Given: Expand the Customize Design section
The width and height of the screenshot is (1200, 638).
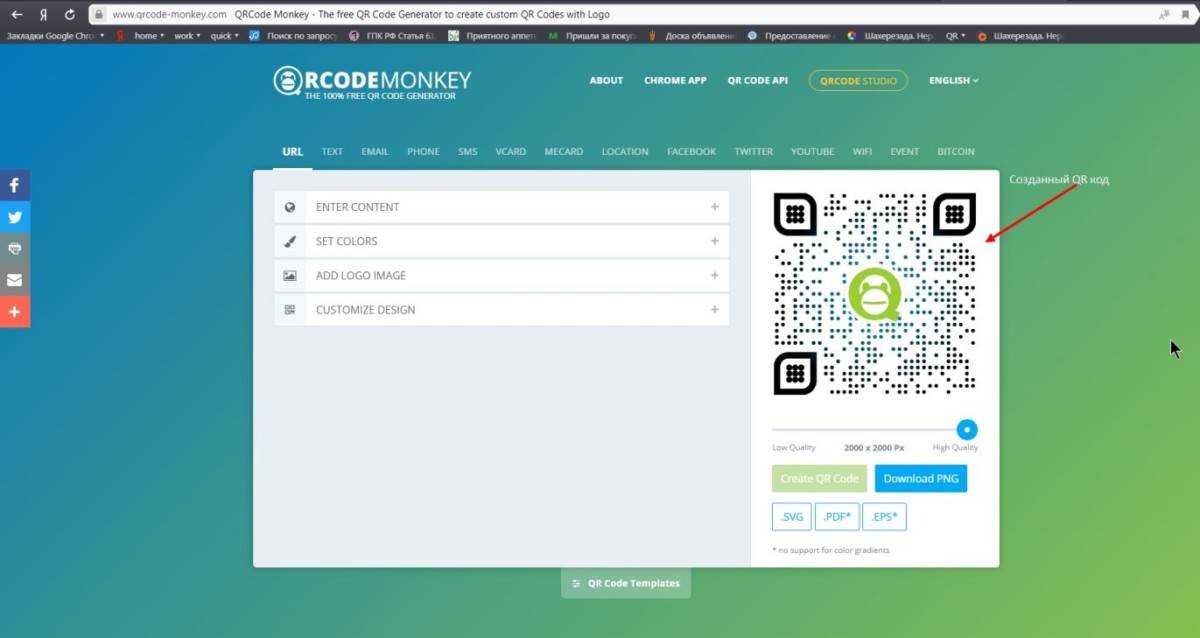Looking at the screenshot, I should pos(501,310).
